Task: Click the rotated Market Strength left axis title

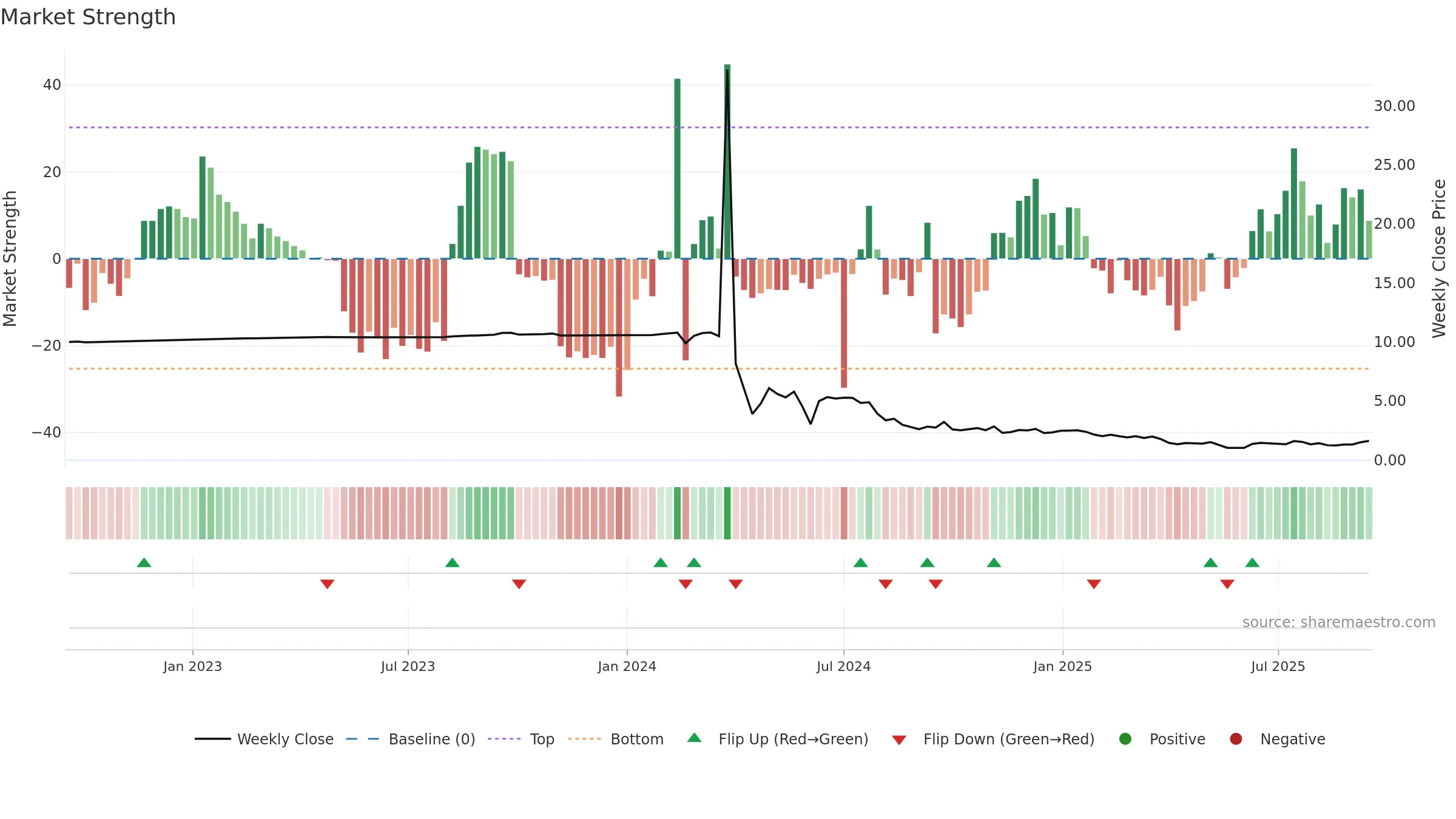Action: click(x=10, y=258)
